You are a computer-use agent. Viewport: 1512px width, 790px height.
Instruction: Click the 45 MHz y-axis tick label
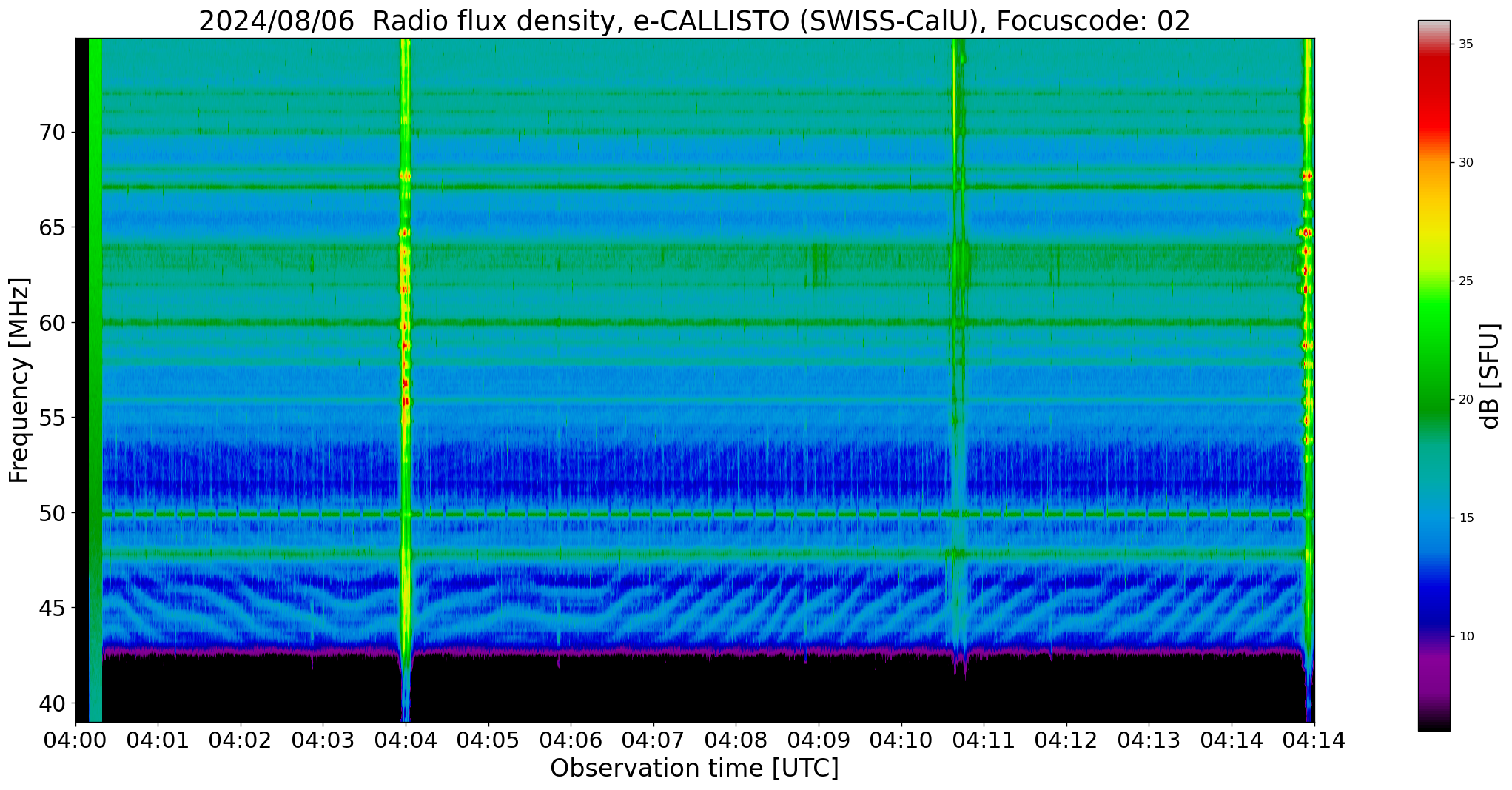(52, 608)
